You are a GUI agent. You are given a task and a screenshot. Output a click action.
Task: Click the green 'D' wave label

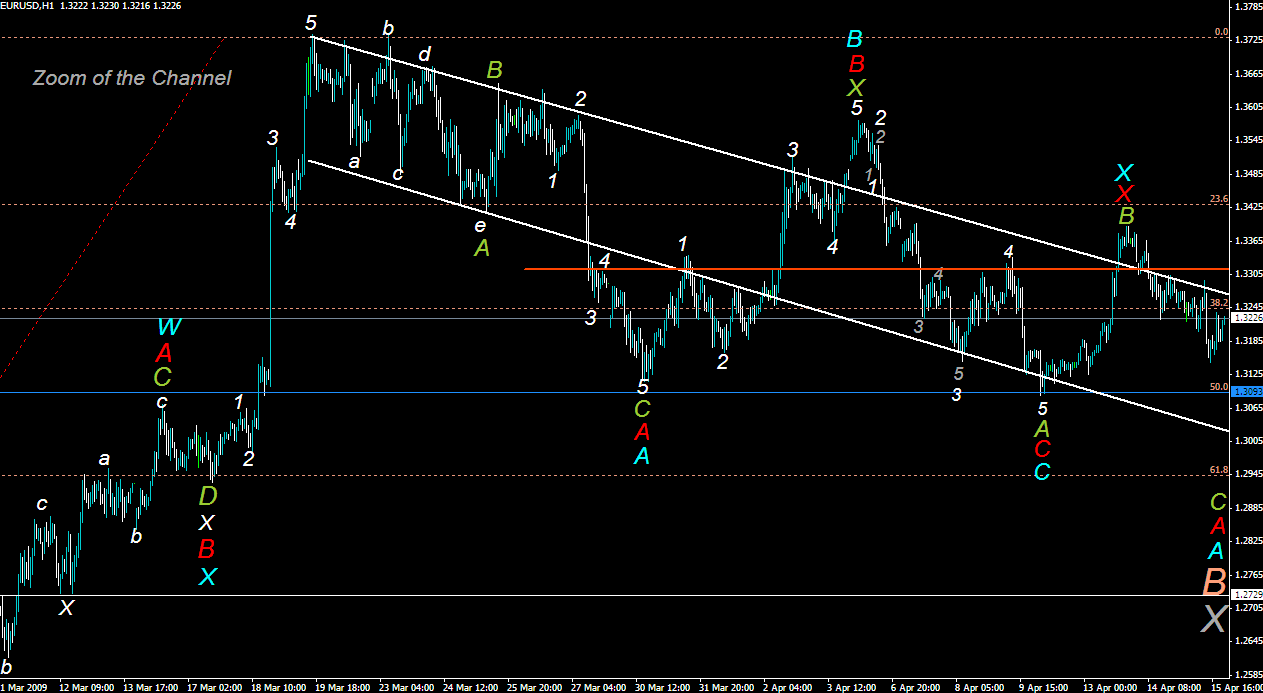point(207,495)
